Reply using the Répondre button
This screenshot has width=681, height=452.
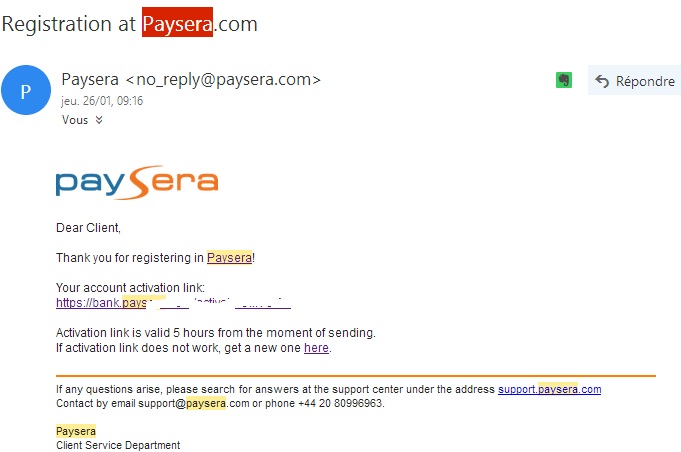click(x=635, y=81)
